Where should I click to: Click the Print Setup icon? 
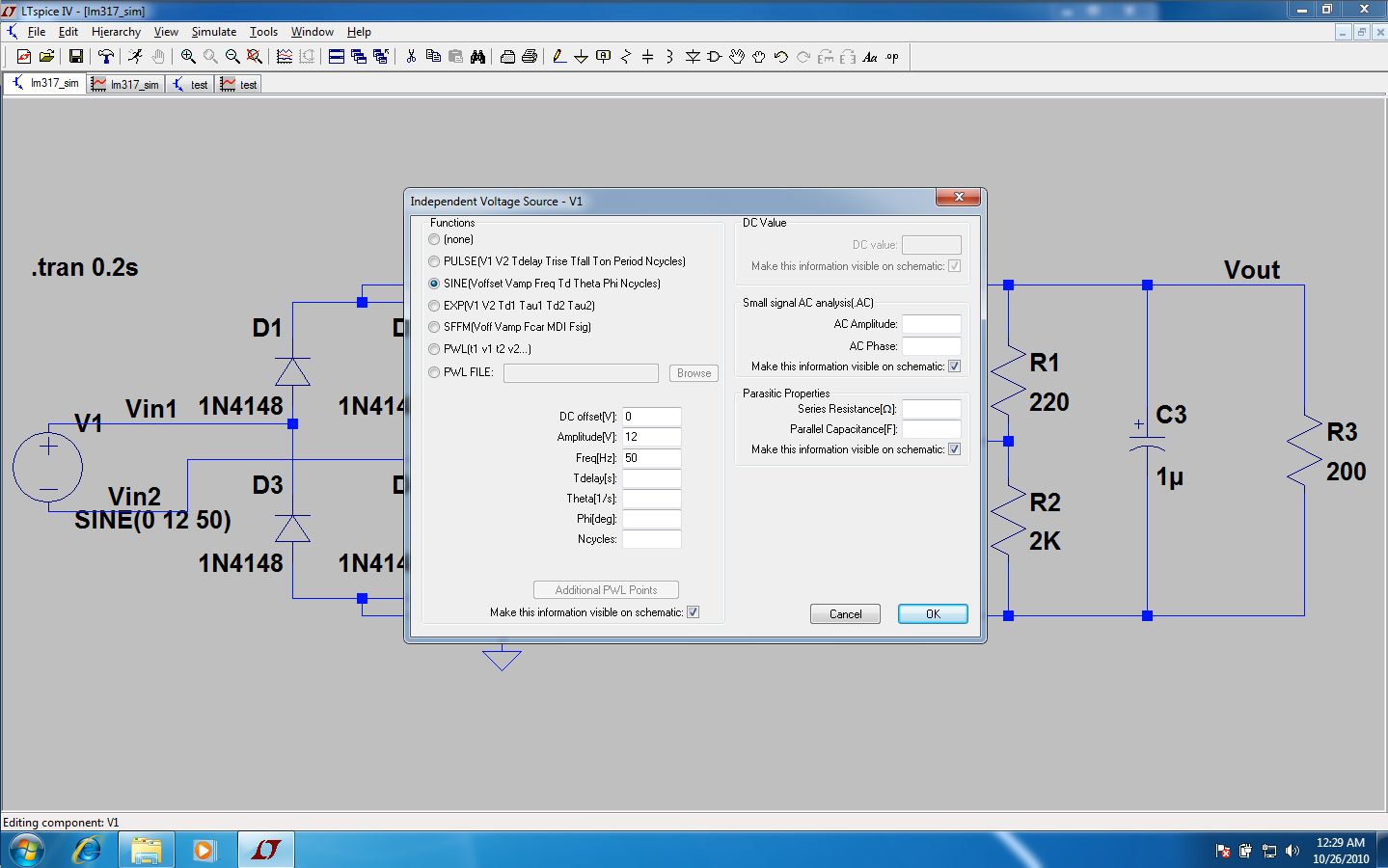pos(507,57)
